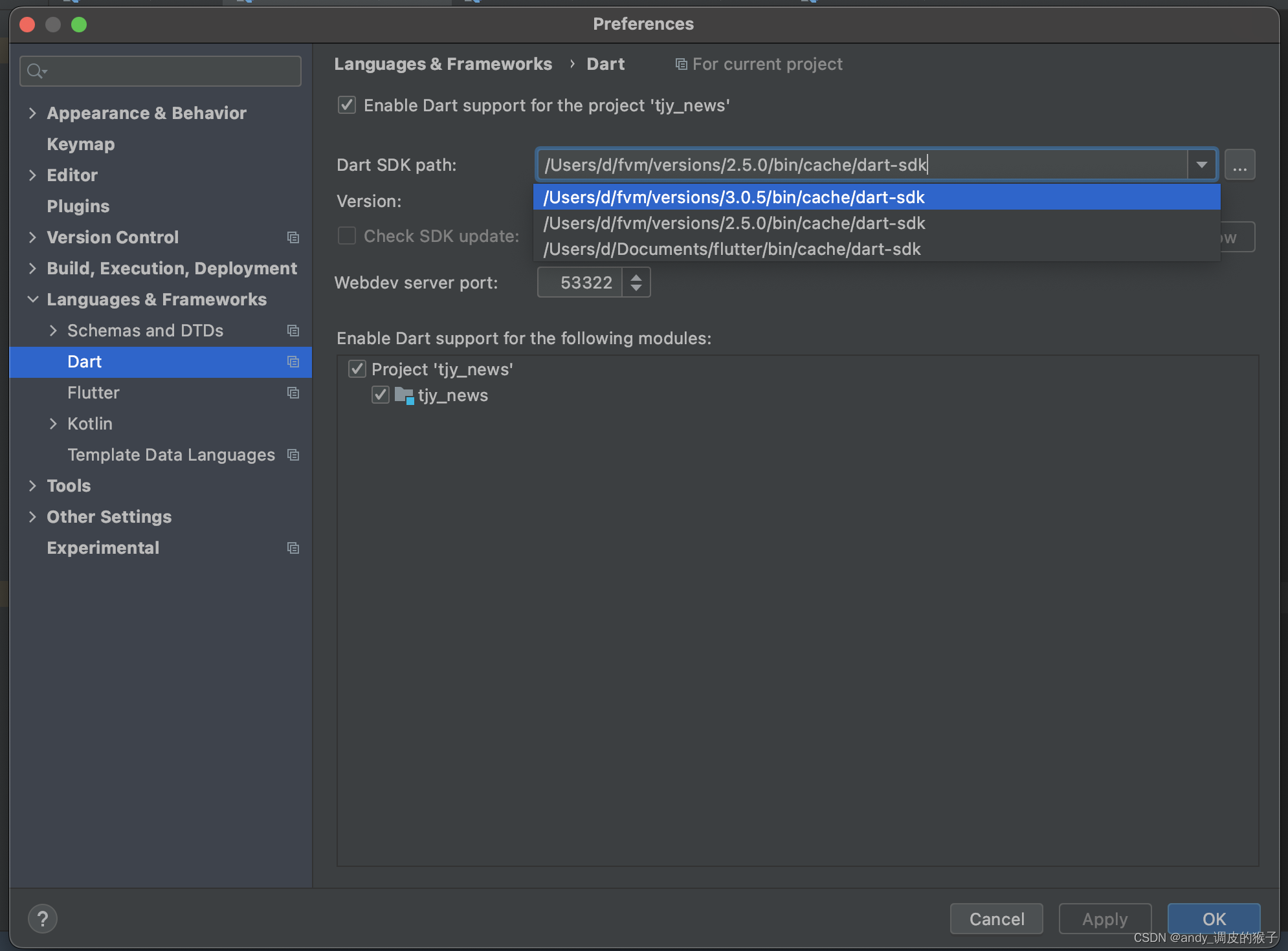Choose the Documents/flutter dart-sdk path option
This screenshot has height=951, width=1288.
pyautogui.click(x=876, y=248)
